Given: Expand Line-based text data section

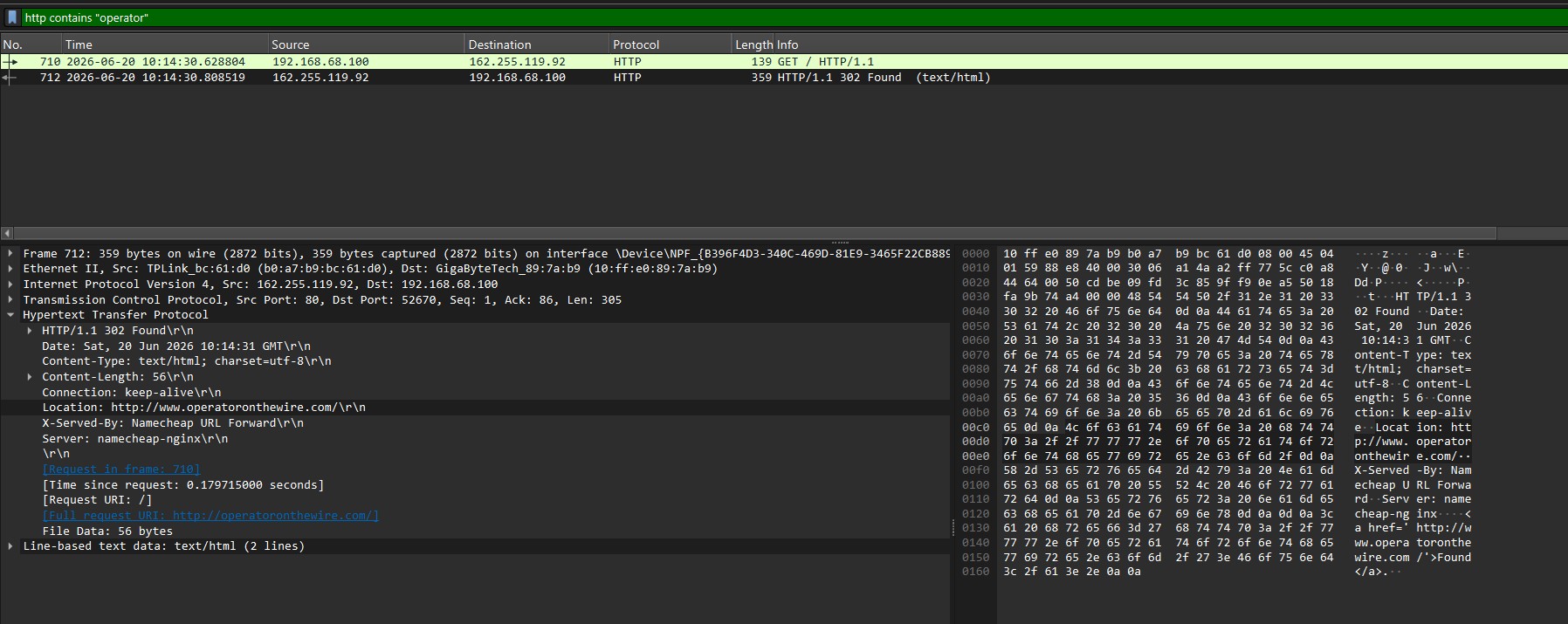Looking at the screenshot, I should 10,546.
